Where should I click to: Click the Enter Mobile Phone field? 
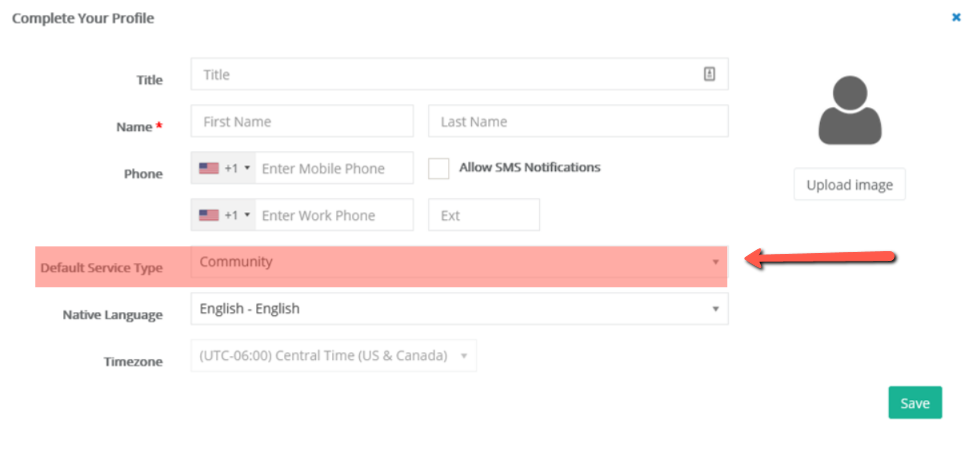[x=334, y=169]
